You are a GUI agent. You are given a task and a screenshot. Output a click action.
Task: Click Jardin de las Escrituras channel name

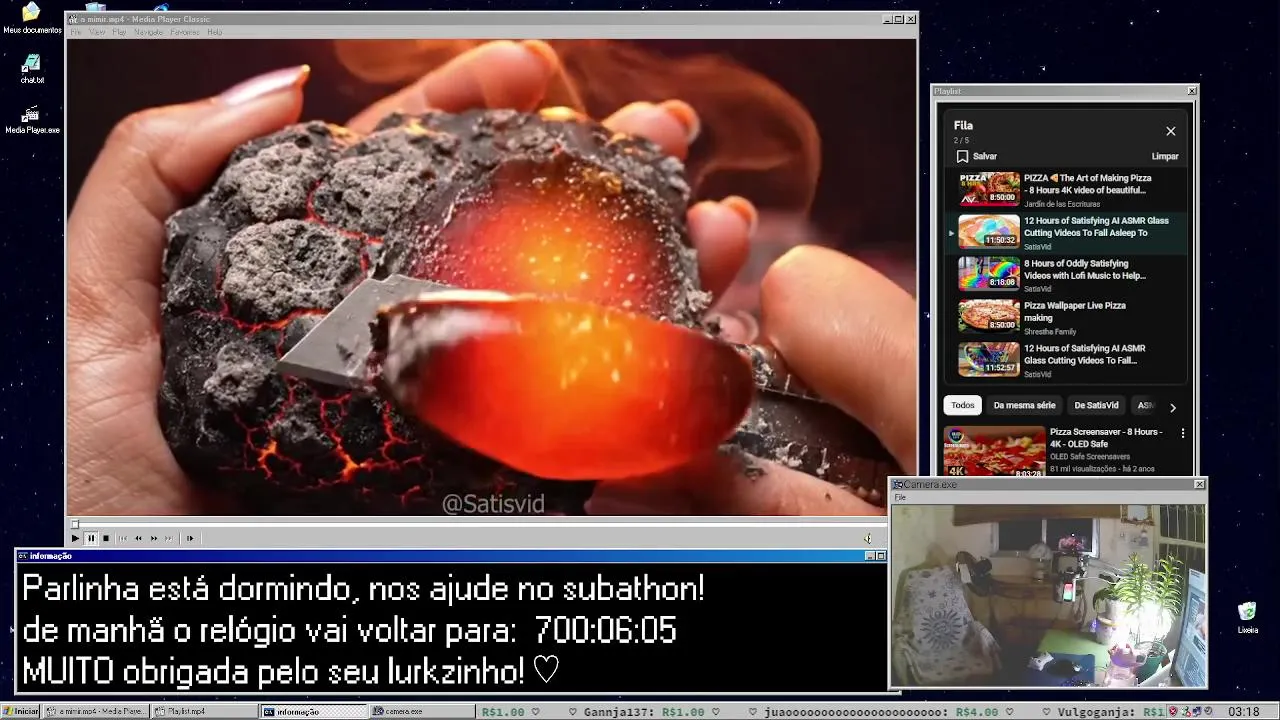point(1061,204)
